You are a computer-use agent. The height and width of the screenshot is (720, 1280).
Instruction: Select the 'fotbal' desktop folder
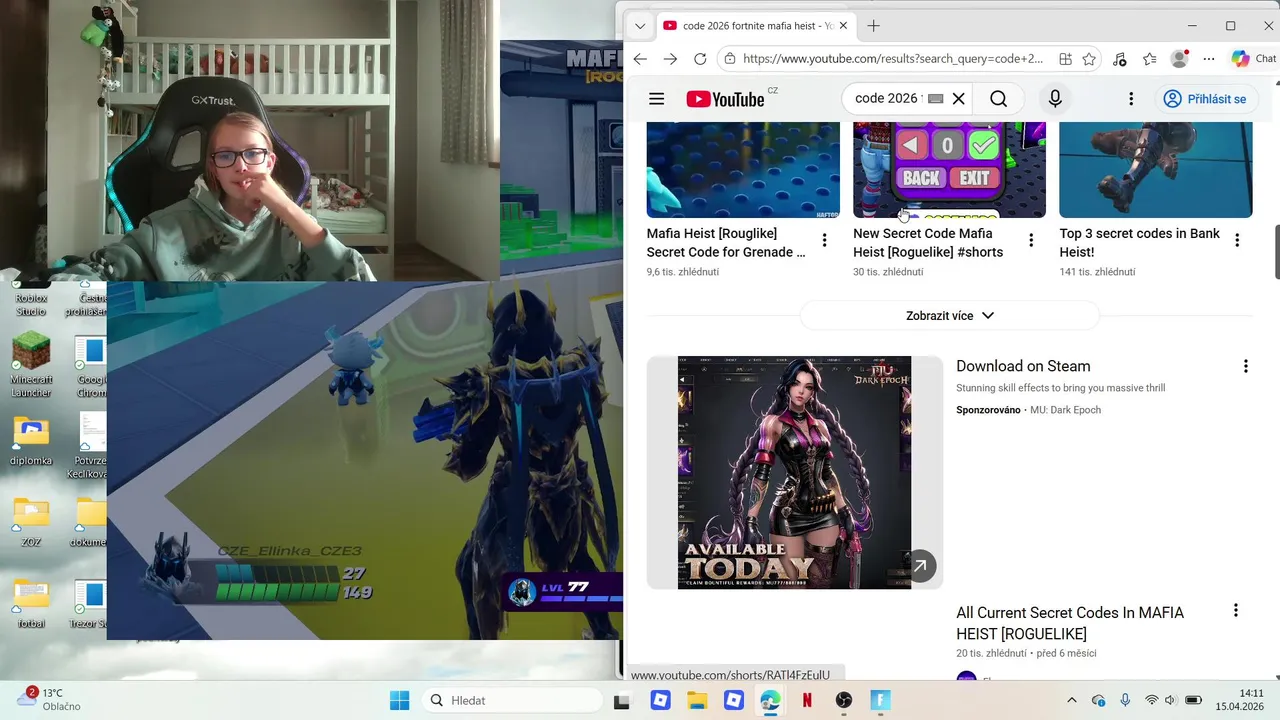[31, 604]
